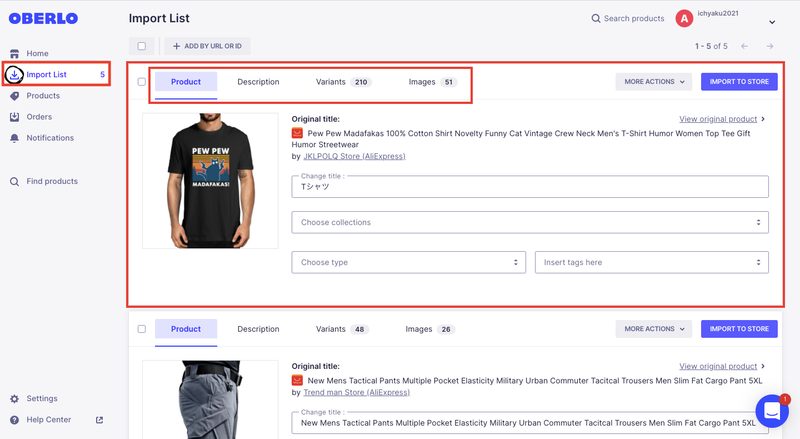Click the Settings gear icon
The height and width of the screenshot is (439, 800).
[x=14, y=399]
